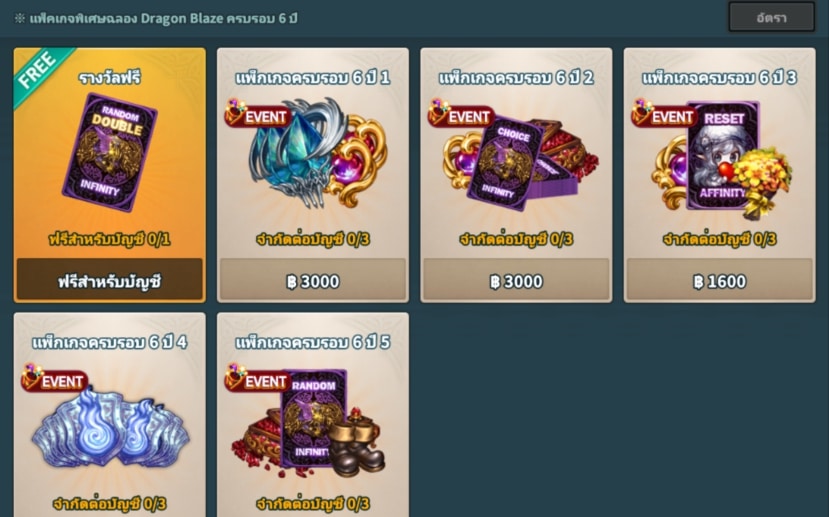Buy anniversary package 1 for ฿3000
829x517 pixels.
pos(313,281)
